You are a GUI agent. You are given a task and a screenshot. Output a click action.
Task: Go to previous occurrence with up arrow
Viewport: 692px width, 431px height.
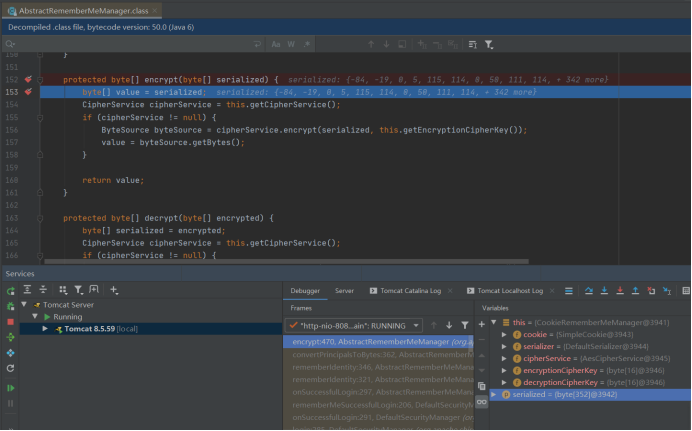pyautogui.click(x=371, y=44)
